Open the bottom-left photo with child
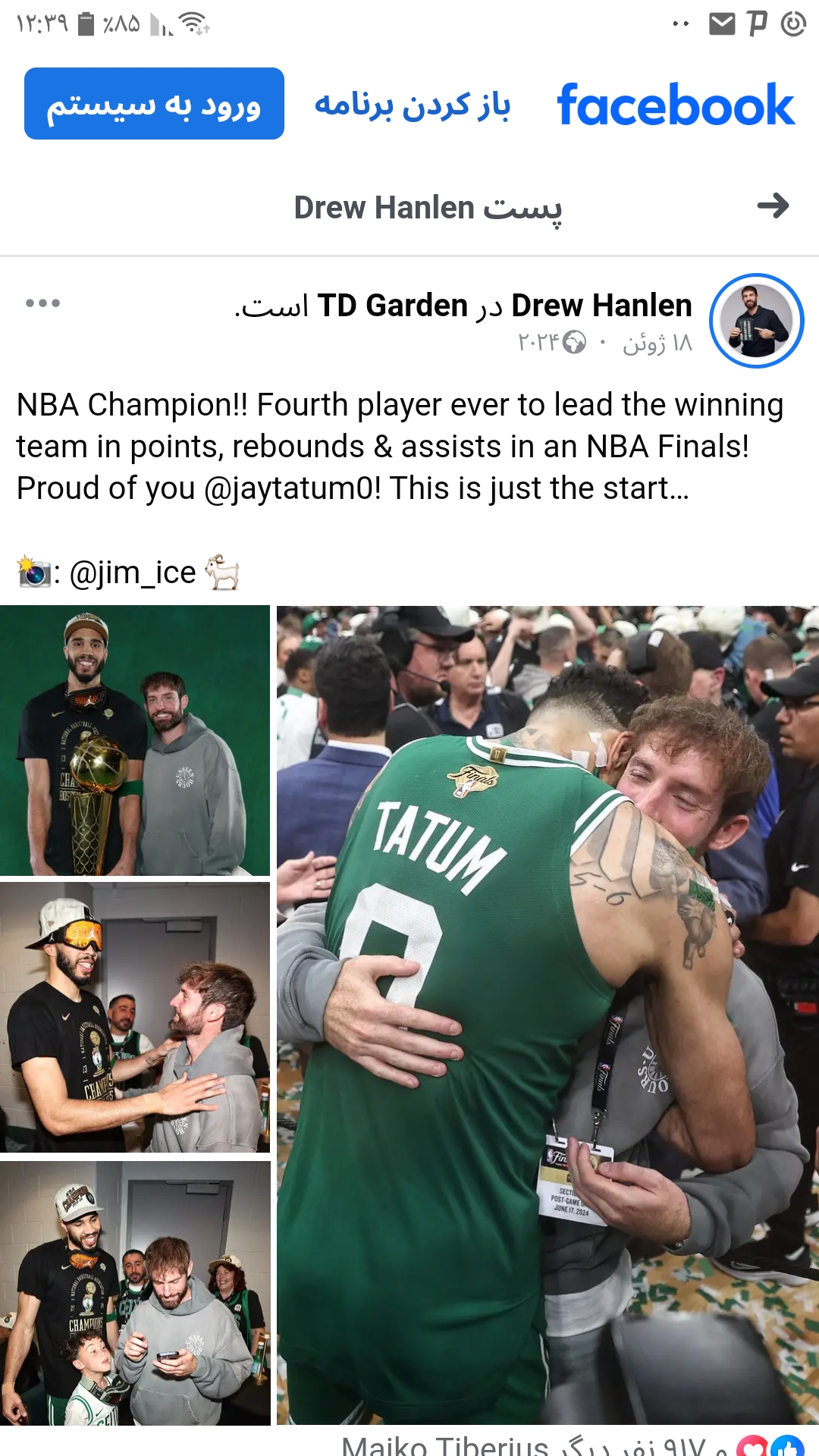Screen dimensions: 819x1456 pos(135,1293)
